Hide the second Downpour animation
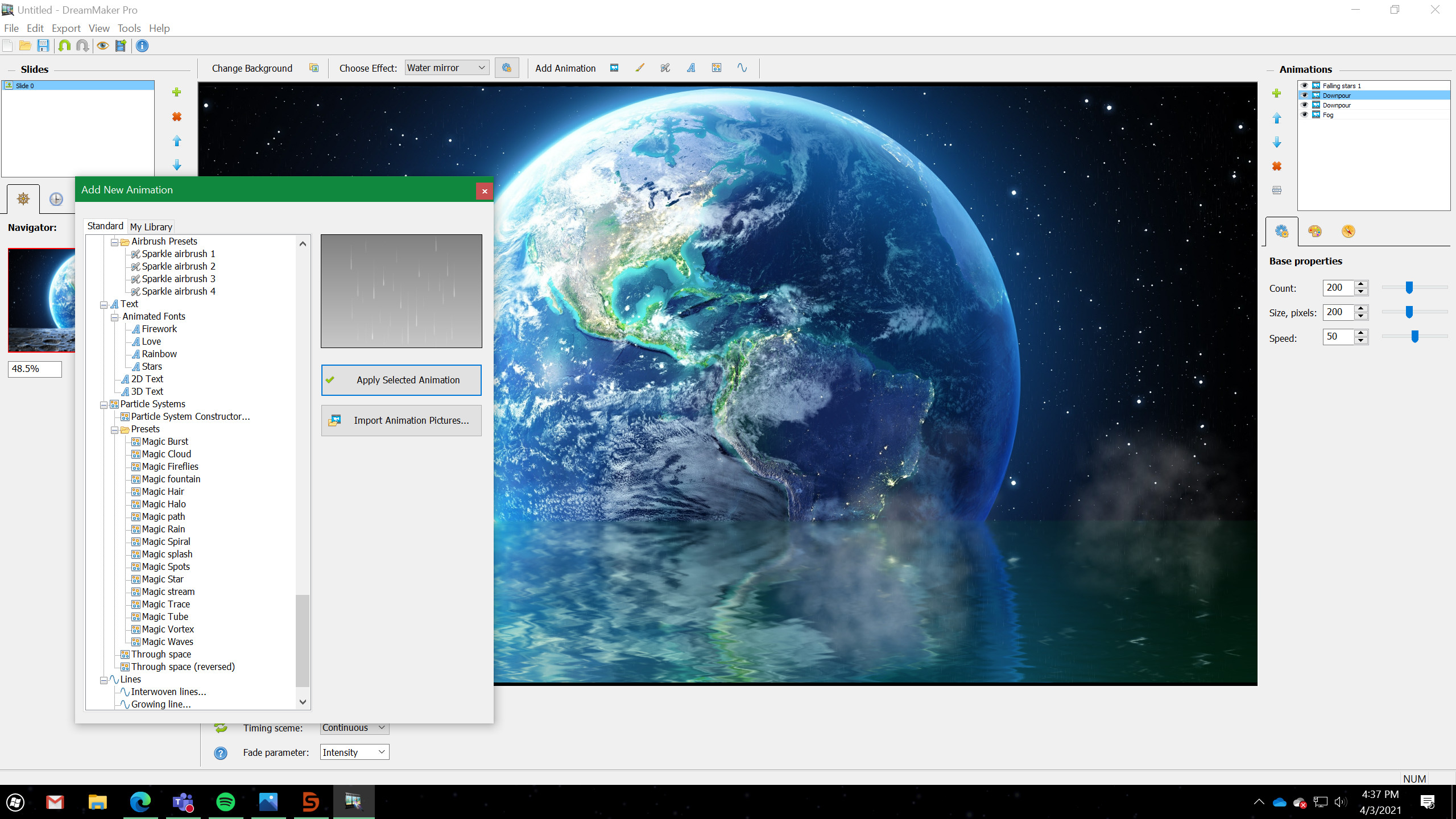Image resolution: width=1456 pixels, height=819 pixels. tap(1305, 105)
